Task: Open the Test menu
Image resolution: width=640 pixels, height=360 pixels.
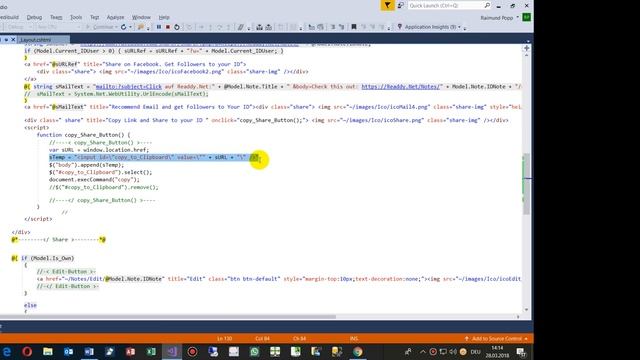Action: pyautogui.click(x=95, y=17)
